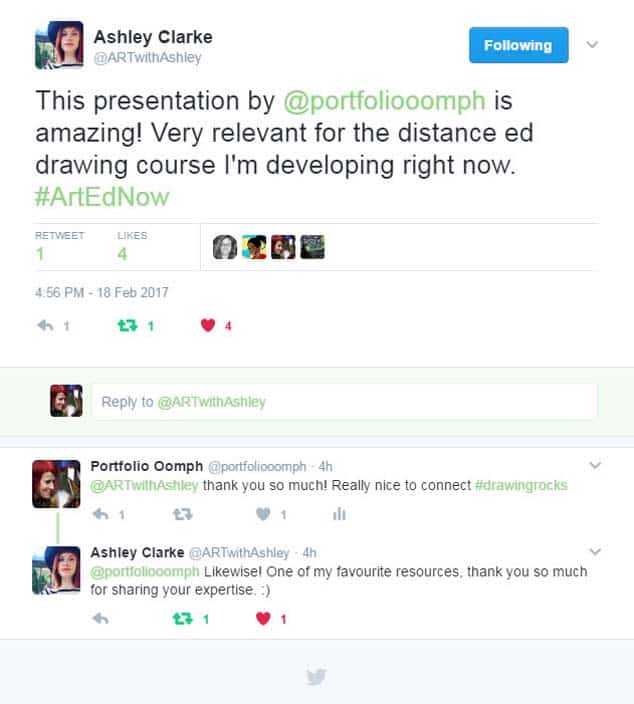Screen dimensions: 634x704
Task: Undo retweet on Ashley's Likewise reply
Action: (x=183, y=619)
